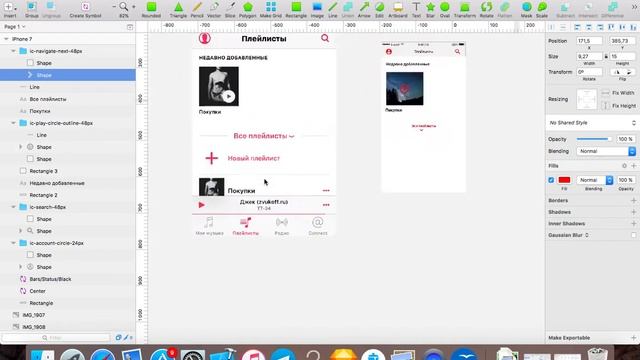640x360 pixels.
Task: Click the Scale tool
Action: point(542,9)
